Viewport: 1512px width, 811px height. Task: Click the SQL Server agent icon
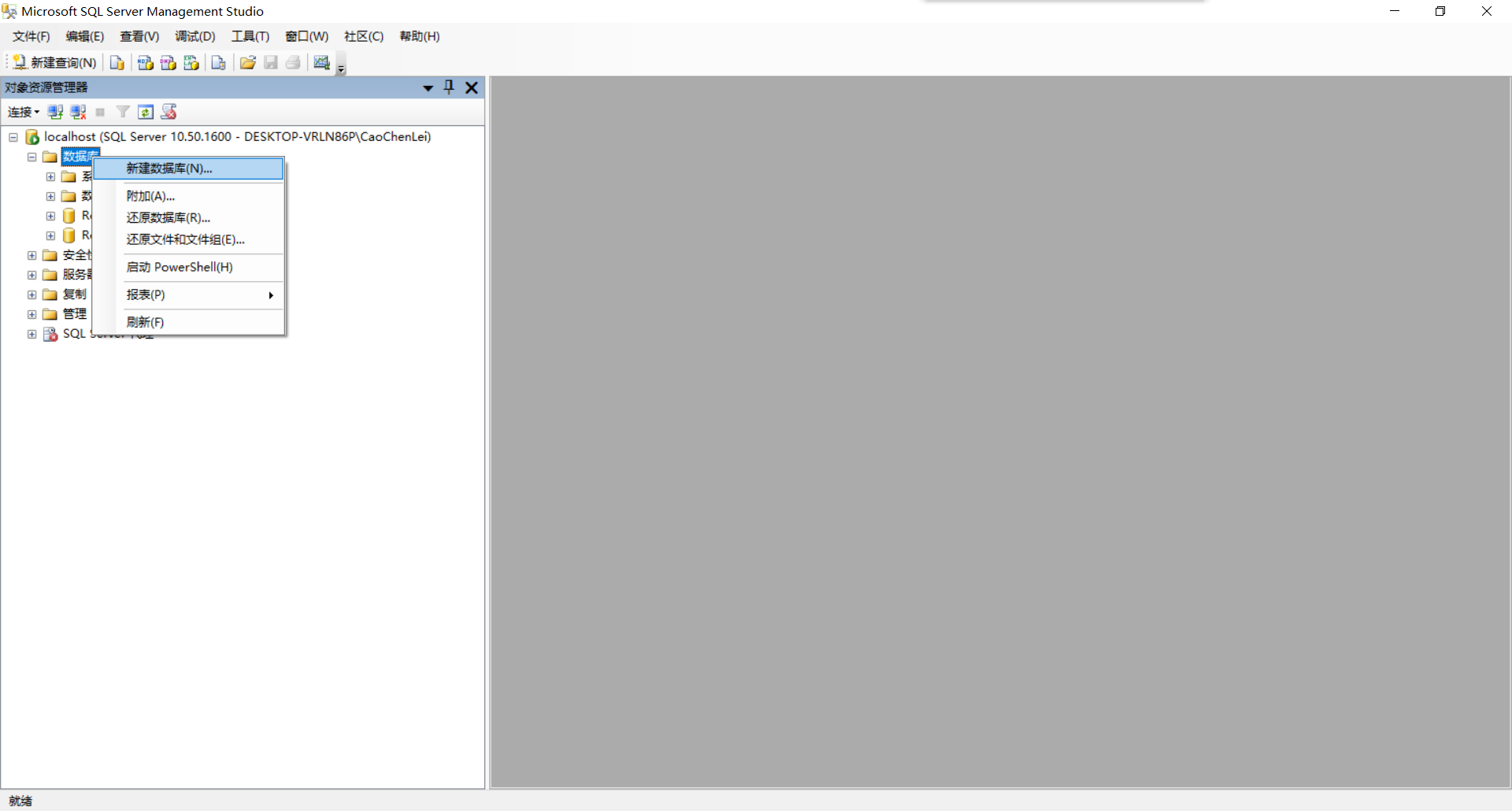coord(50,334)
